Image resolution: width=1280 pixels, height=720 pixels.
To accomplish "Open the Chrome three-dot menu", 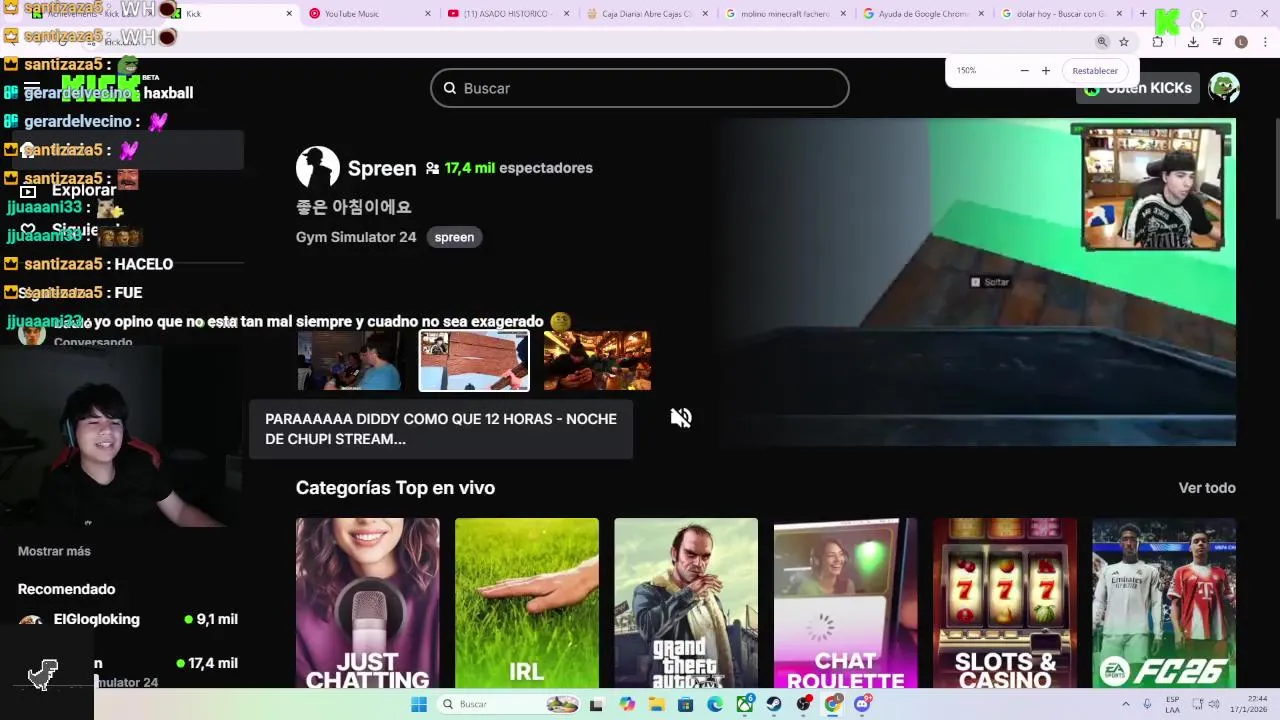I will coord(1266,42).
